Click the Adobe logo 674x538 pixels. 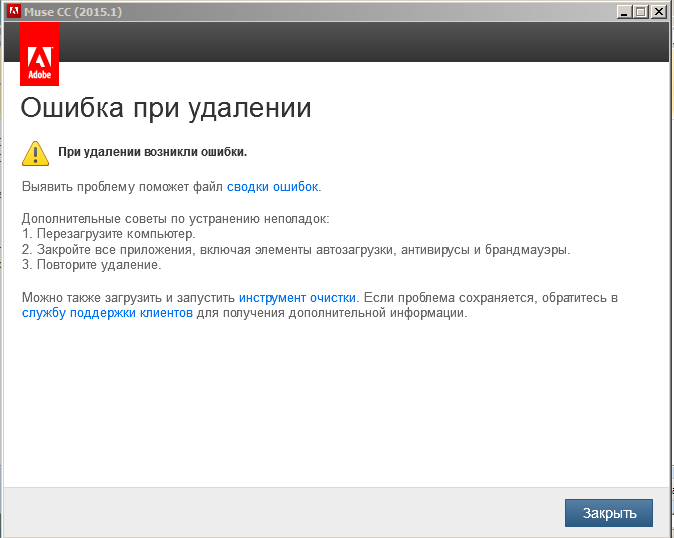[40, 54]
